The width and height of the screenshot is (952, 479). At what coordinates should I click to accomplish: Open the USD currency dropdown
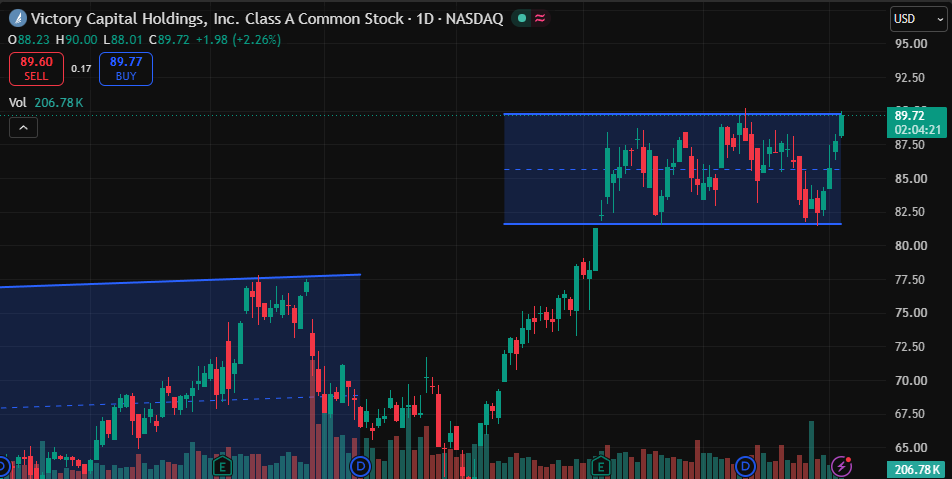[918, 19]
